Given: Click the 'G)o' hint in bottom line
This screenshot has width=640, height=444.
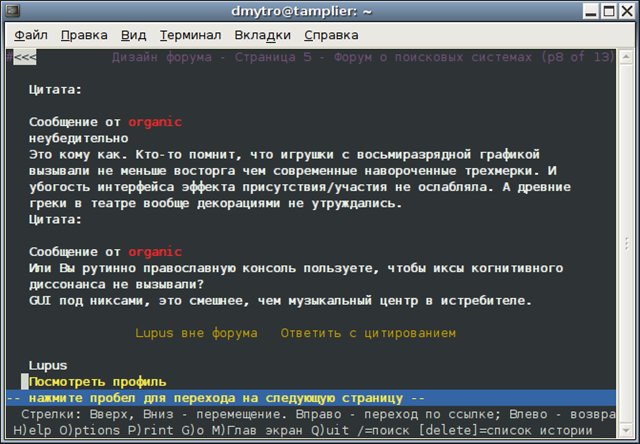Looking at the screenshot, I should point(192,430).
